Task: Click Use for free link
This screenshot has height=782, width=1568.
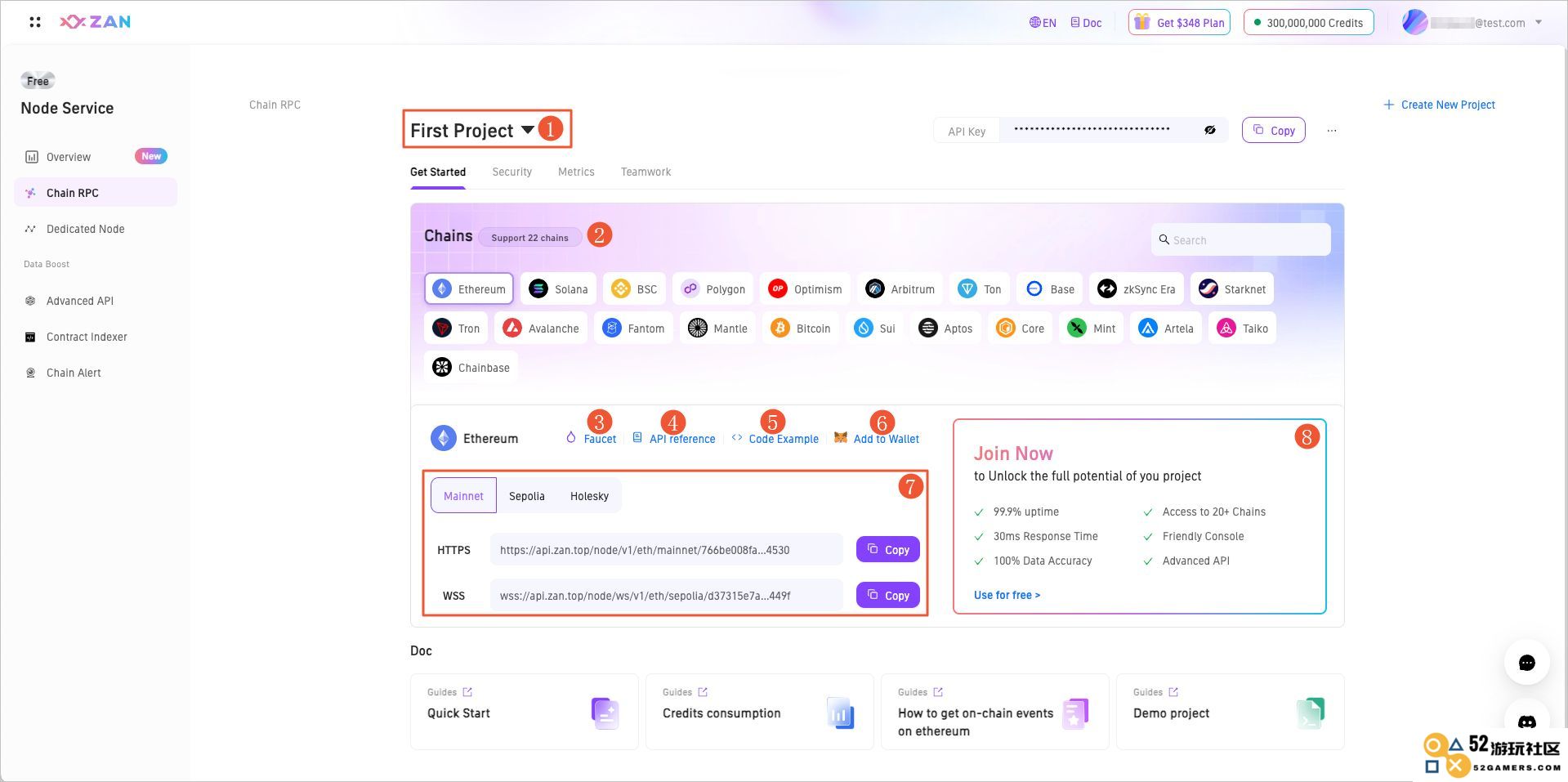Action: tap(1007, 595)
